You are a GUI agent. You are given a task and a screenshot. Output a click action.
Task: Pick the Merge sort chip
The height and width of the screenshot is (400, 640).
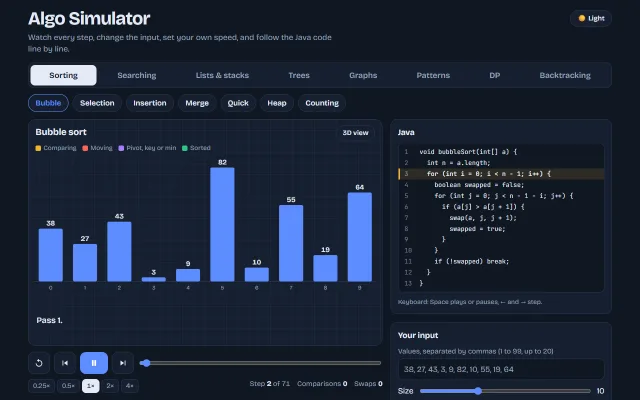[197, 103]
